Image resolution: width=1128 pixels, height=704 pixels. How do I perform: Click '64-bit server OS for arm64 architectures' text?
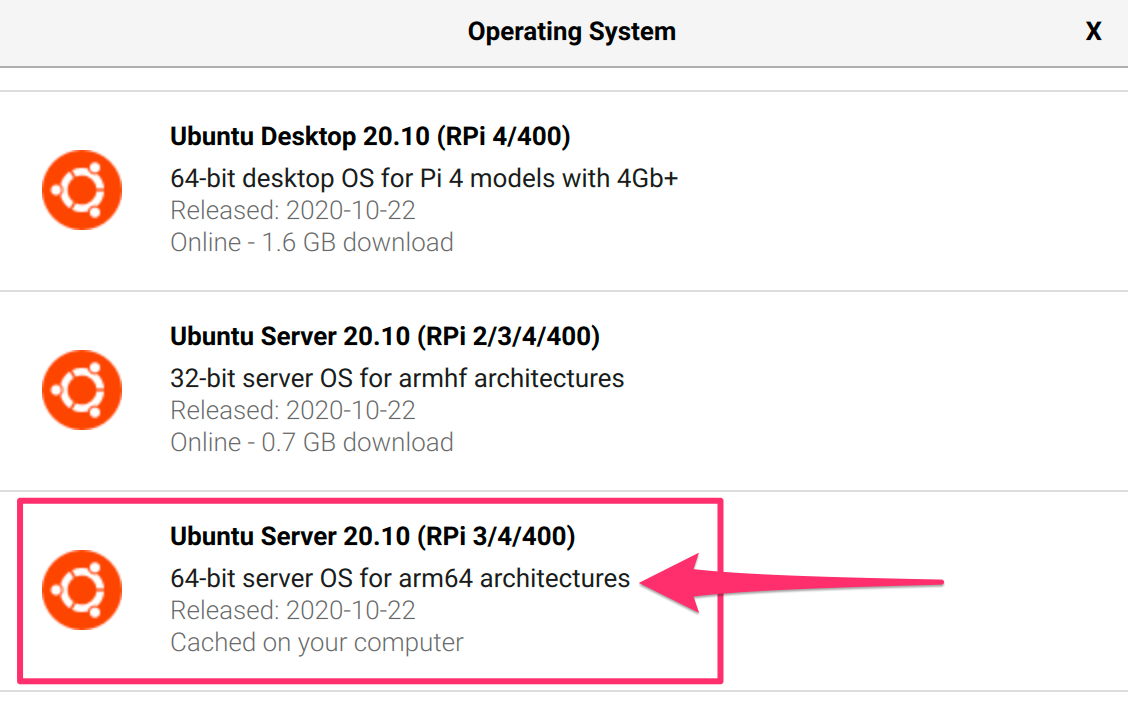[400, 578]
